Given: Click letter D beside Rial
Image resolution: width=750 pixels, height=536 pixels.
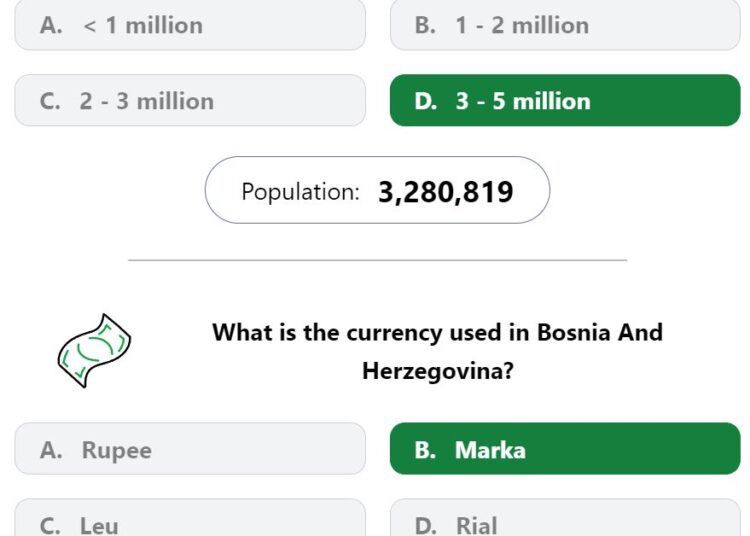Looking at the screenshot, I should 426,526.
